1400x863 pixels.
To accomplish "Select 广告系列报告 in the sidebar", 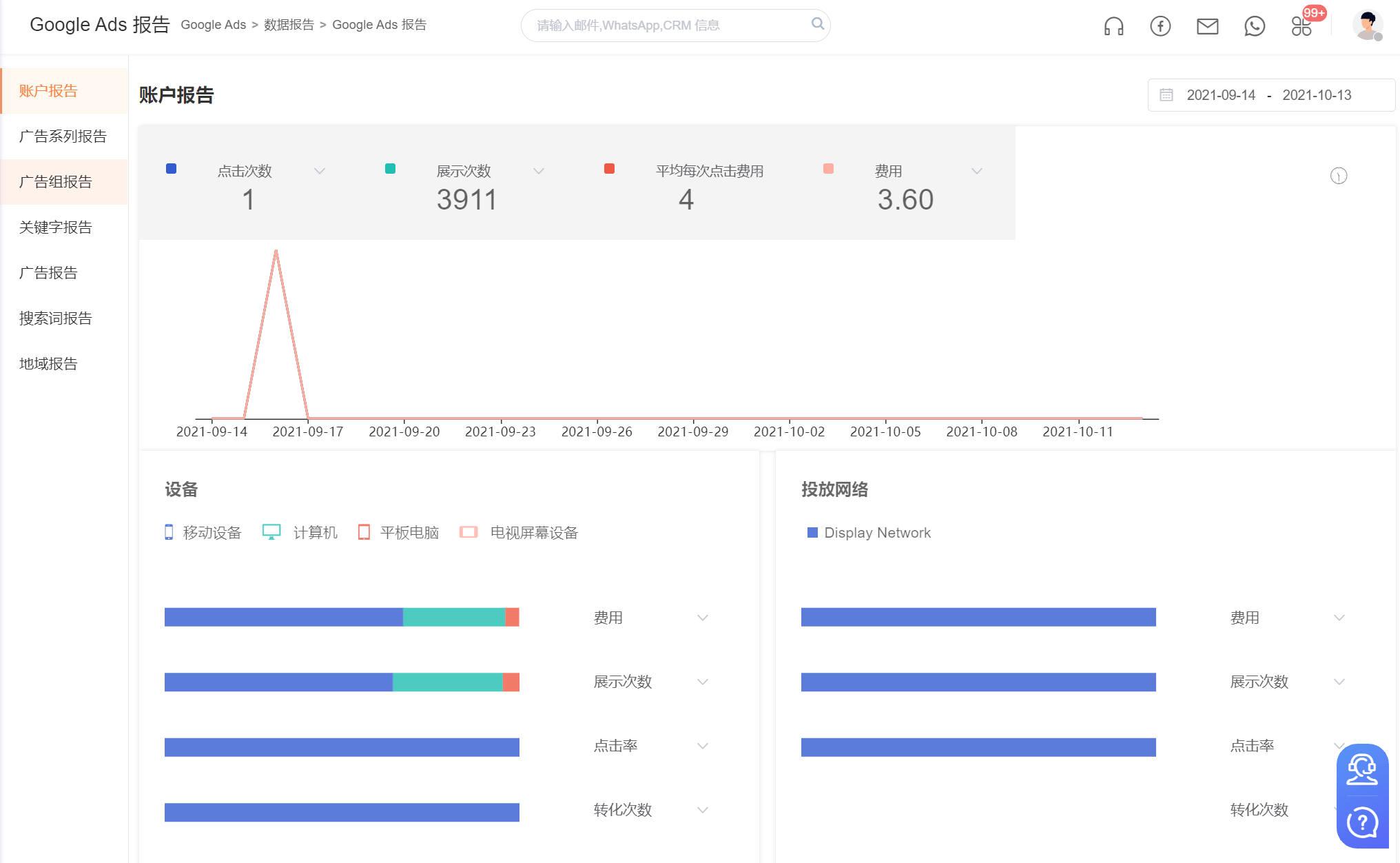I will click(x=64, y=136).
